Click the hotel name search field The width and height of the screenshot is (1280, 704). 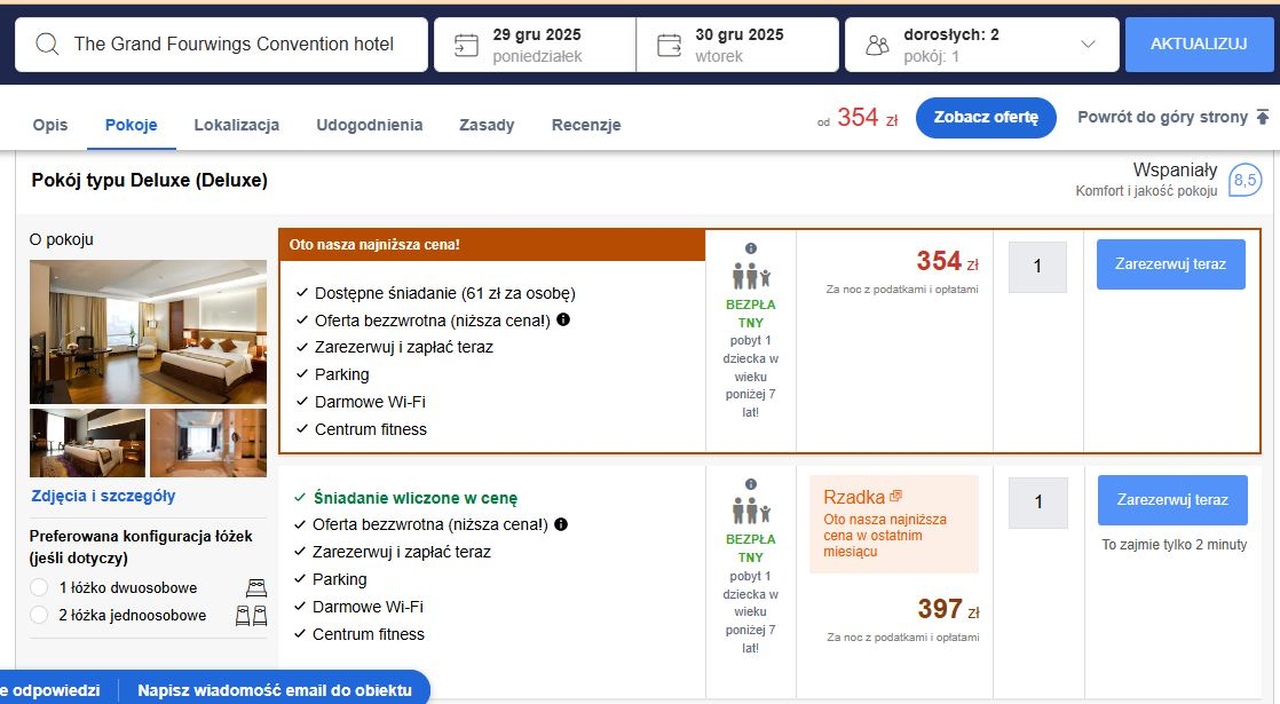click(234, 45)
